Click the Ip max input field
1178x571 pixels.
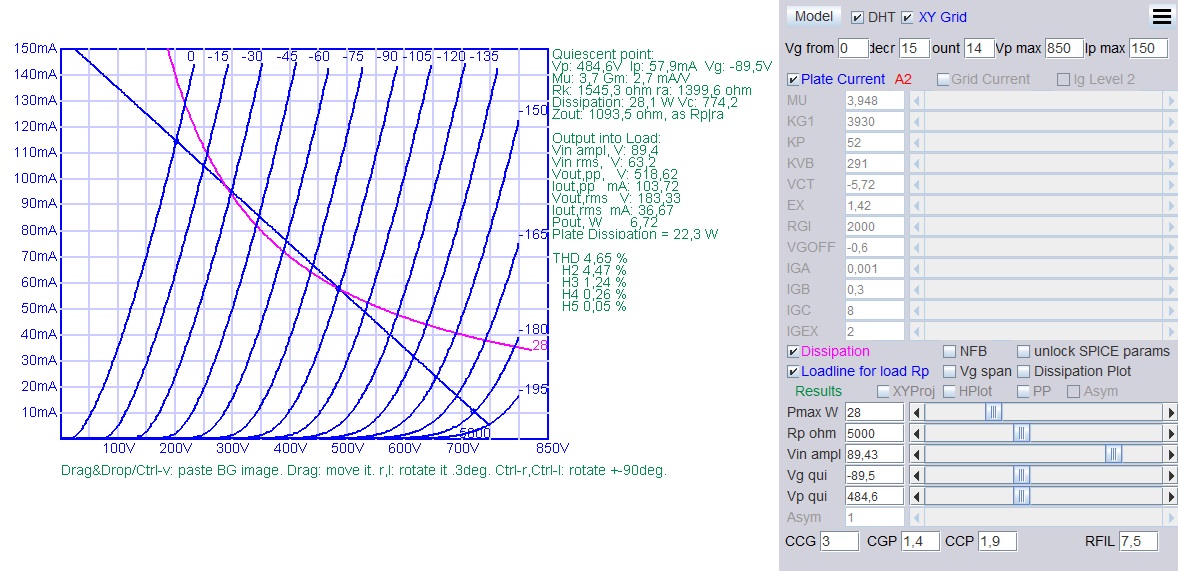point(1148,48)
